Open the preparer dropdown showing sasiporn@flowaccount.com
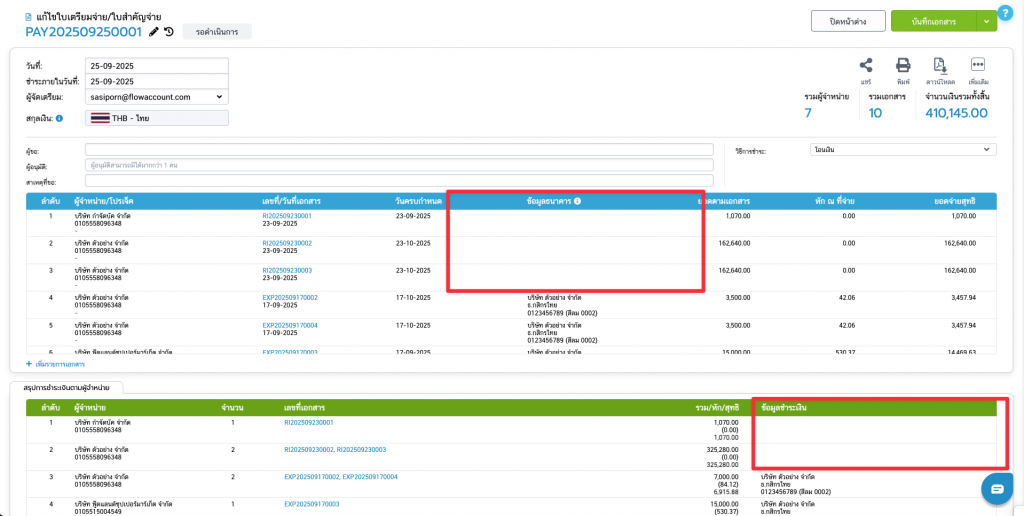This screenshot has height=516, width=1024. (x=157, y=97)
